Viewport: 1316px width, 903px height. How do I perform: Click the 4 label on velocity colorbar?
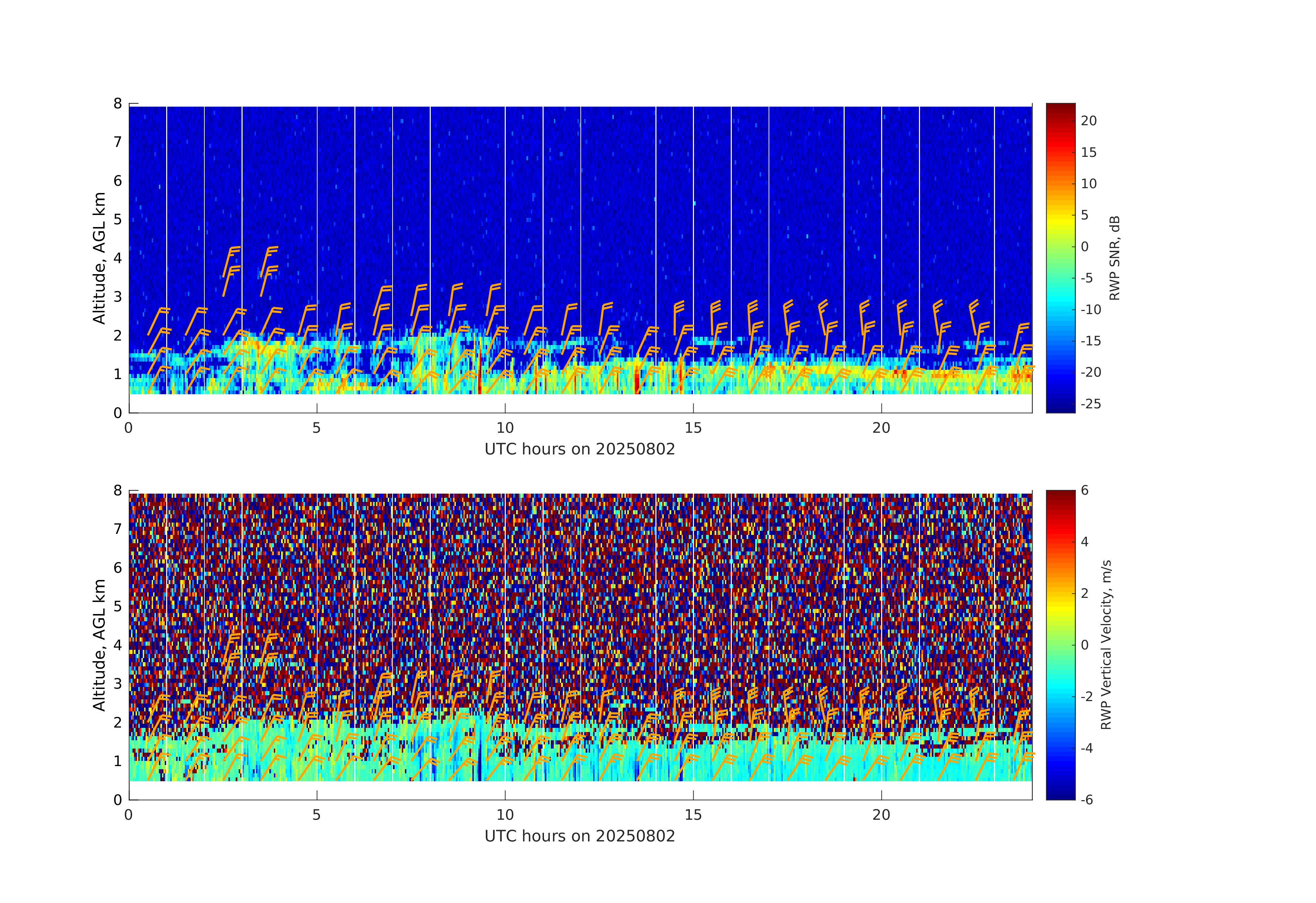coord(1084,542)
